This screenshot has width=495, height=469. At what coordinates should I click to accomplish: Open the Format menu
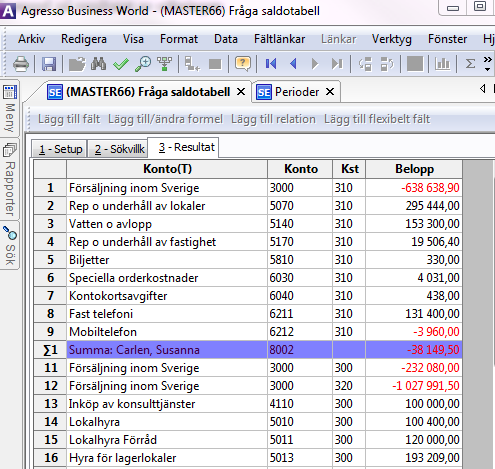(x=179, y=39)
